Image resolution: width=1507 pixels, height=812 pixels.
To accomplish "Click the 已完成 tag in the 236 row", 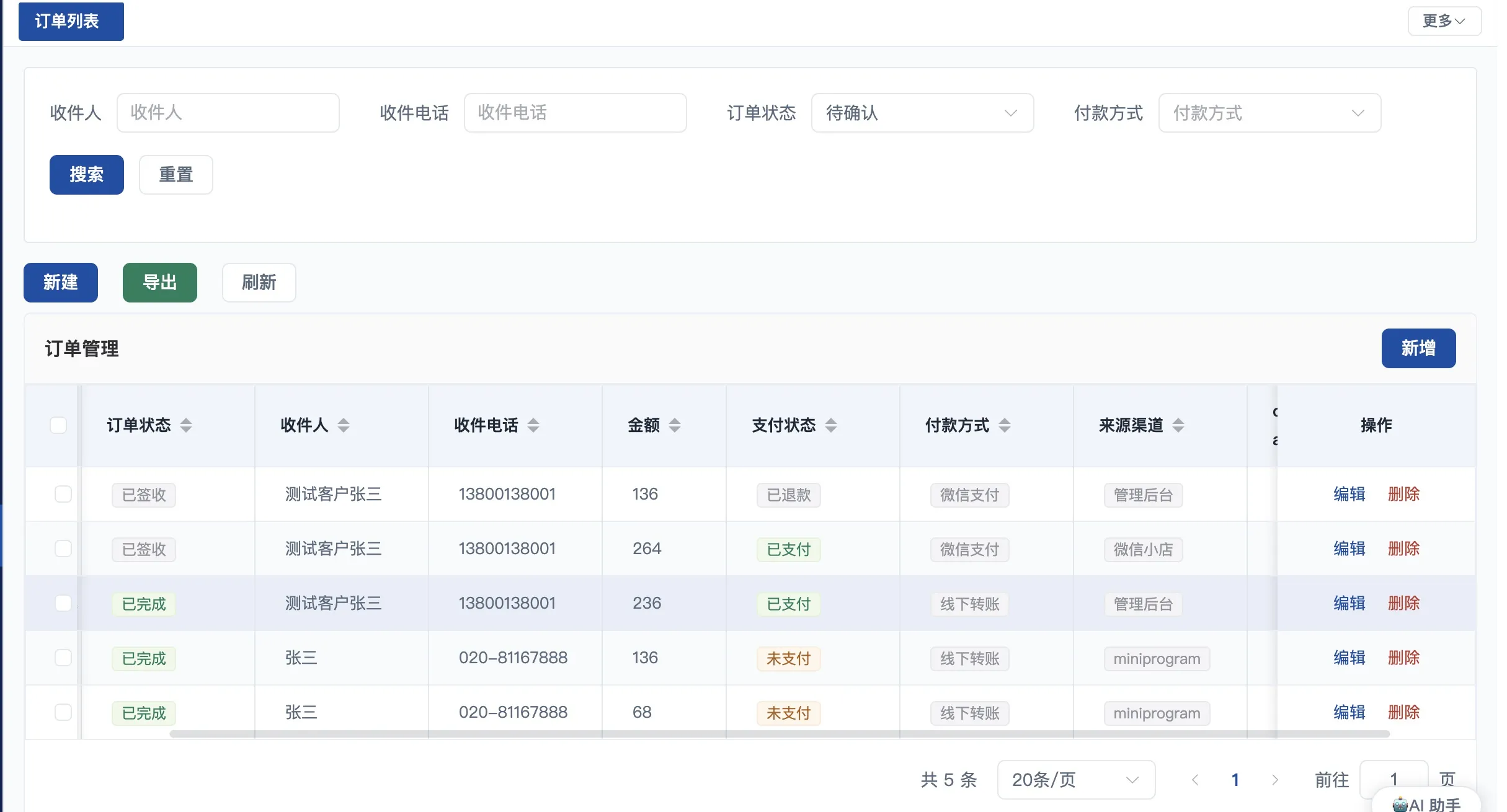I will [x=144, y=604].
